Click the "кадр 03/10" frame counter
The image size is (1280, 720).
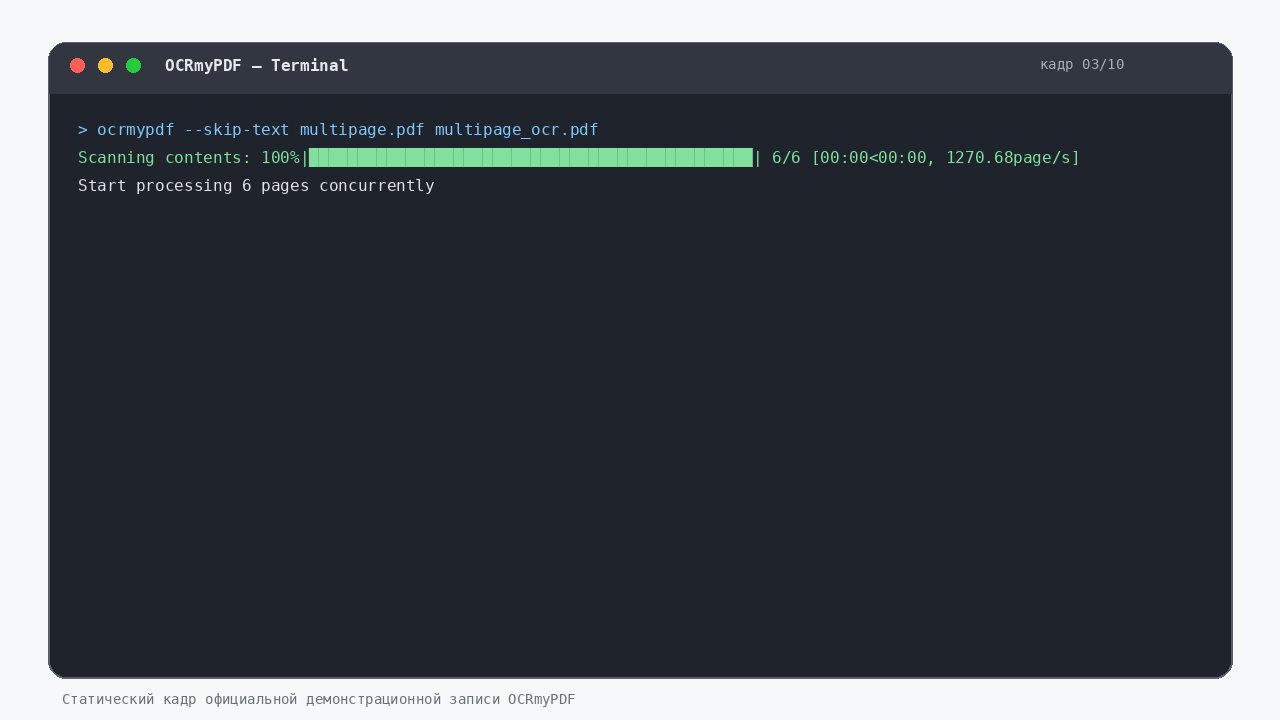1082,64
